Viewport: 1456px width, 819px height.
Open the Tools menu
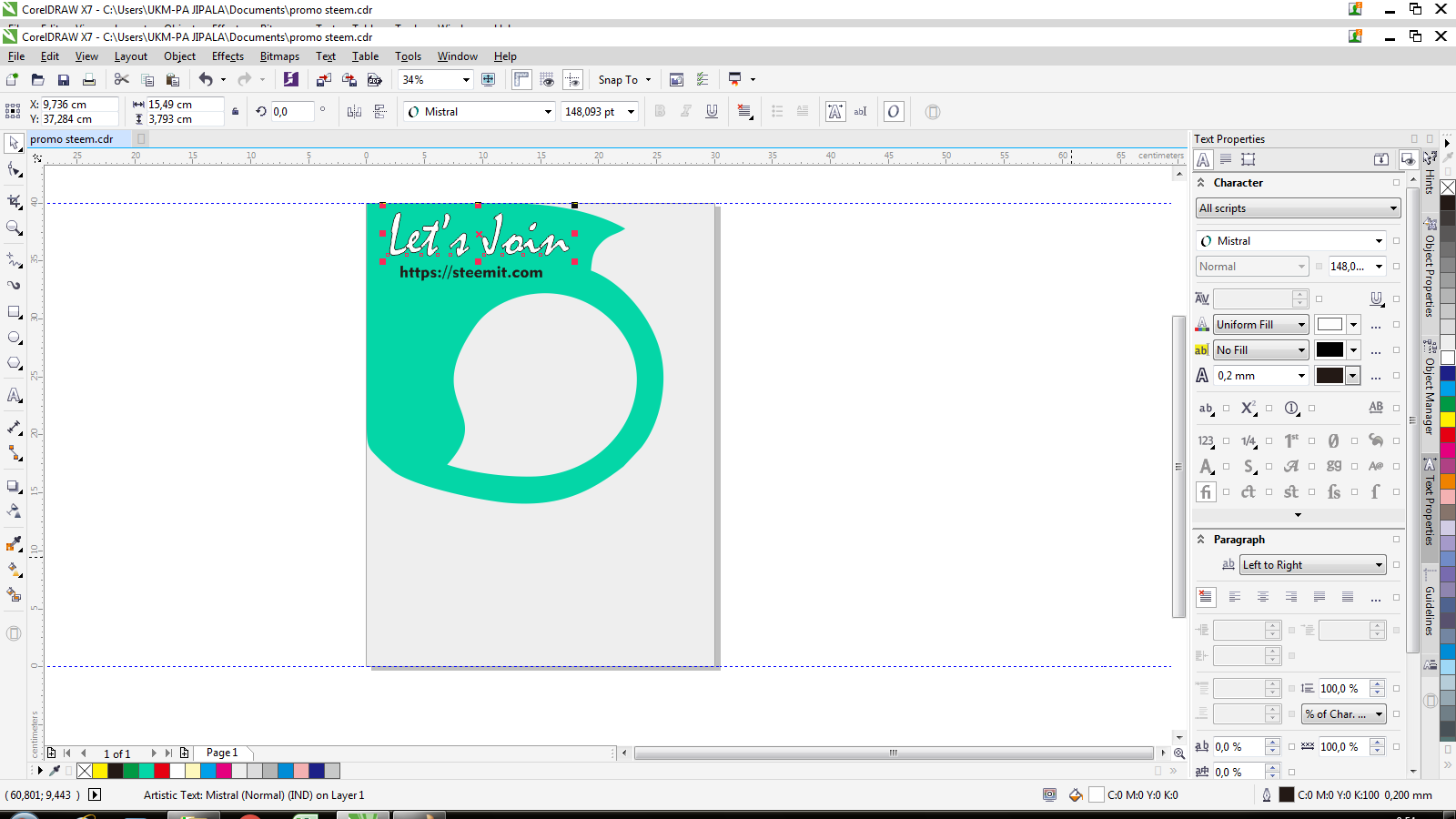click(x=408, y=56)
